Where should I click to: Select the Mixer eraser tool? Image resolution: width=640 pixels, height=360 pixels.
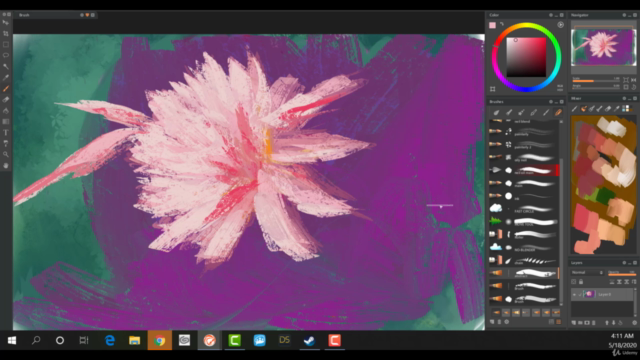608,109
